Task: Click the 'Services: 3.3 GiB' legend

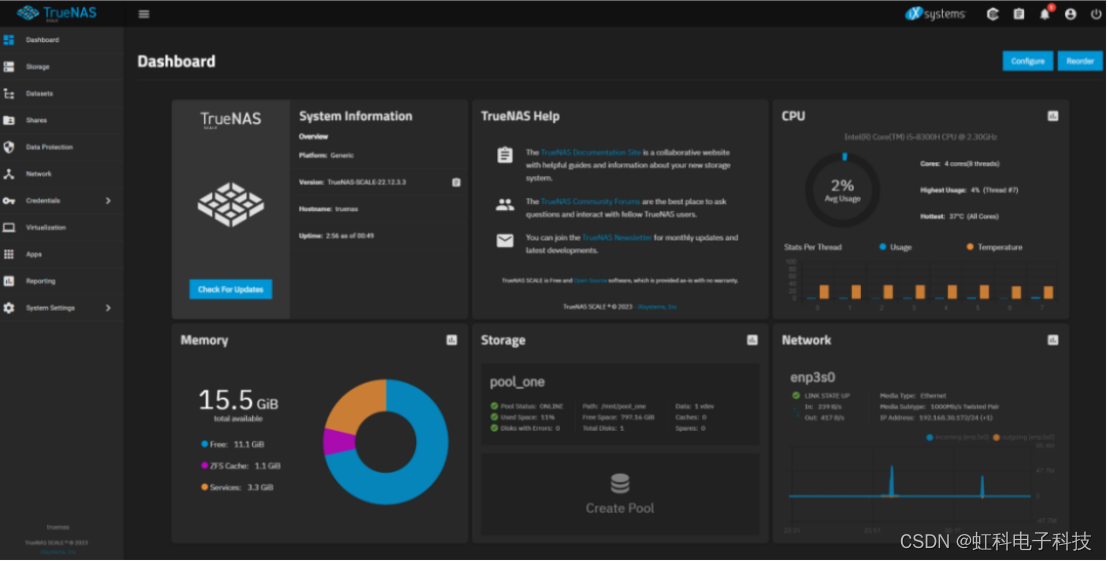Action: point(237,488)
